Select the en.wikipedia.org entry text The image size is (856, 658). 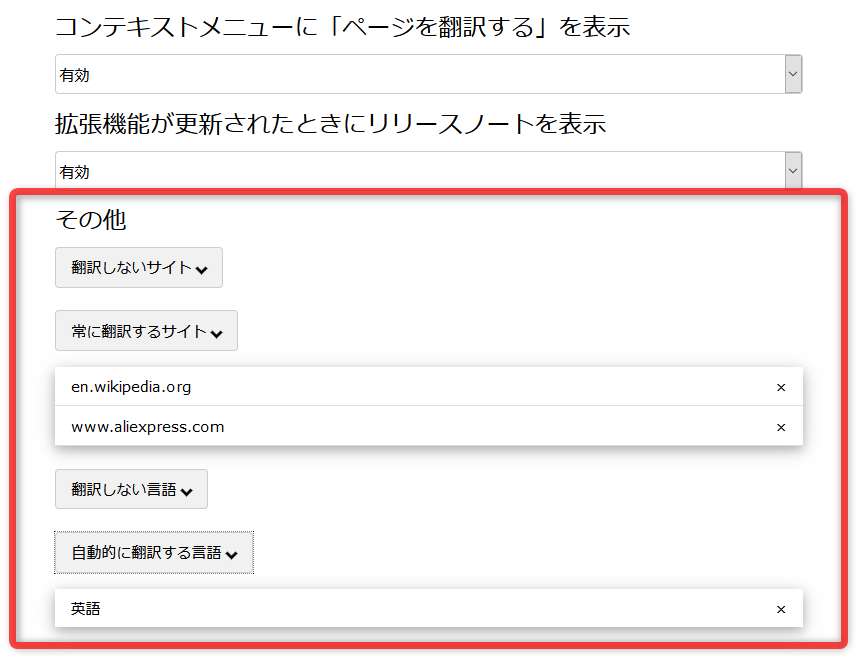[x=131, y=387]
